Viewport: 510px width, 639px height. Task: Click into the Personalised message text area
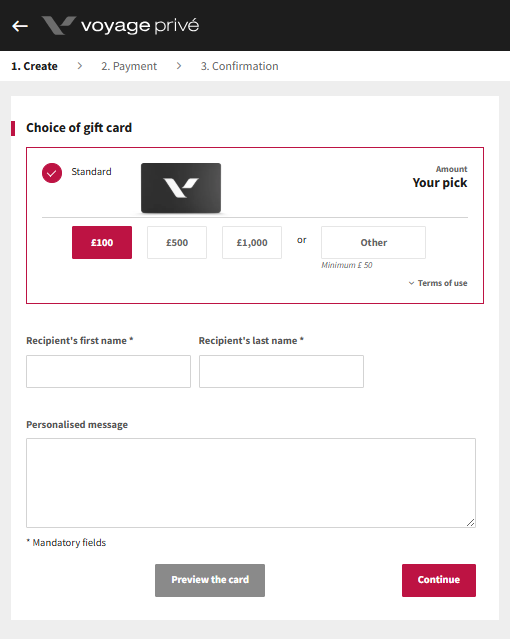coord(251,483)
